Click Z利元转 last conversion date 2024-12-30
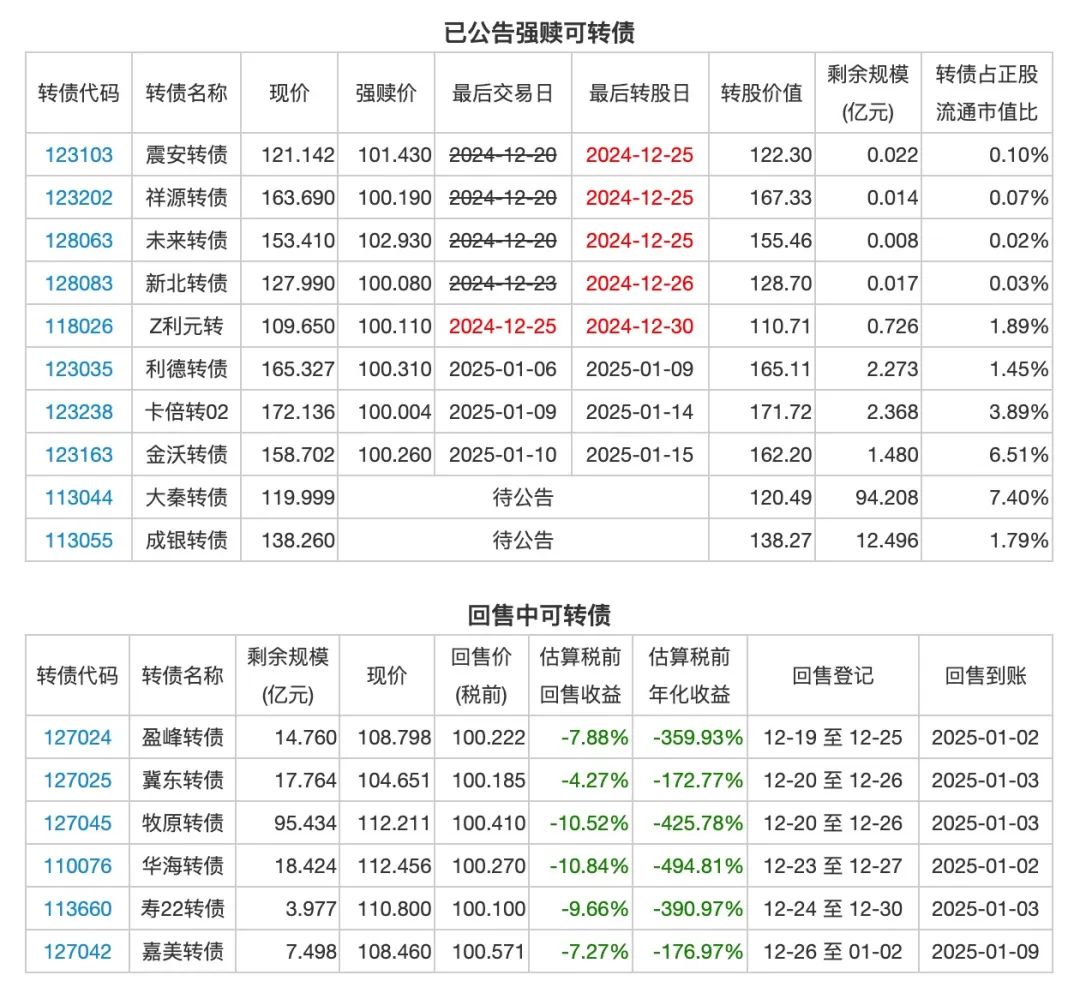The width and height of the screenshot is (1080, 999). point(640,326)
